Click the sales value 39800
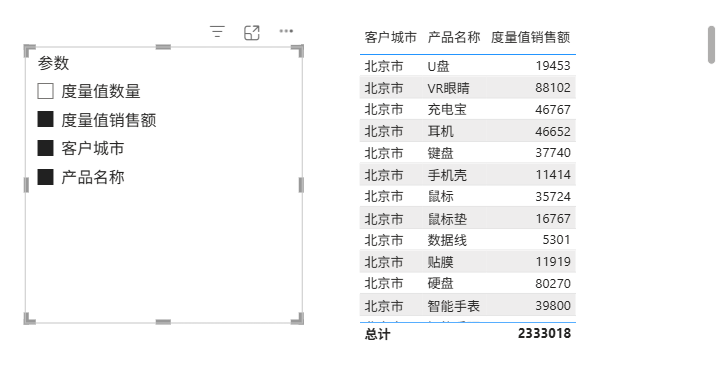The height and width of the screenshot is (370, 725). (x=553, y=305)
